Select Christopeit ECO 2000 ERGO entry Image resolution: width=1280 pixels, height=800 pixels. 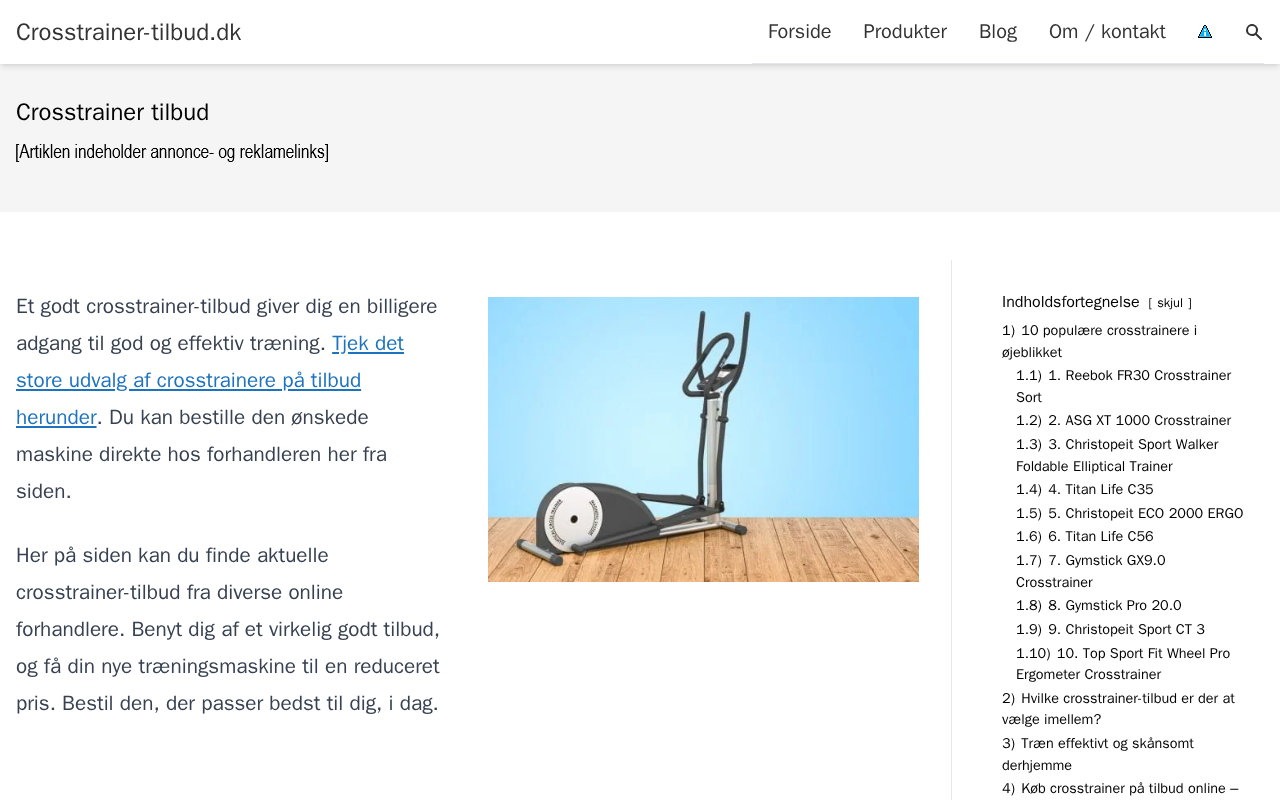point(1129,514)
